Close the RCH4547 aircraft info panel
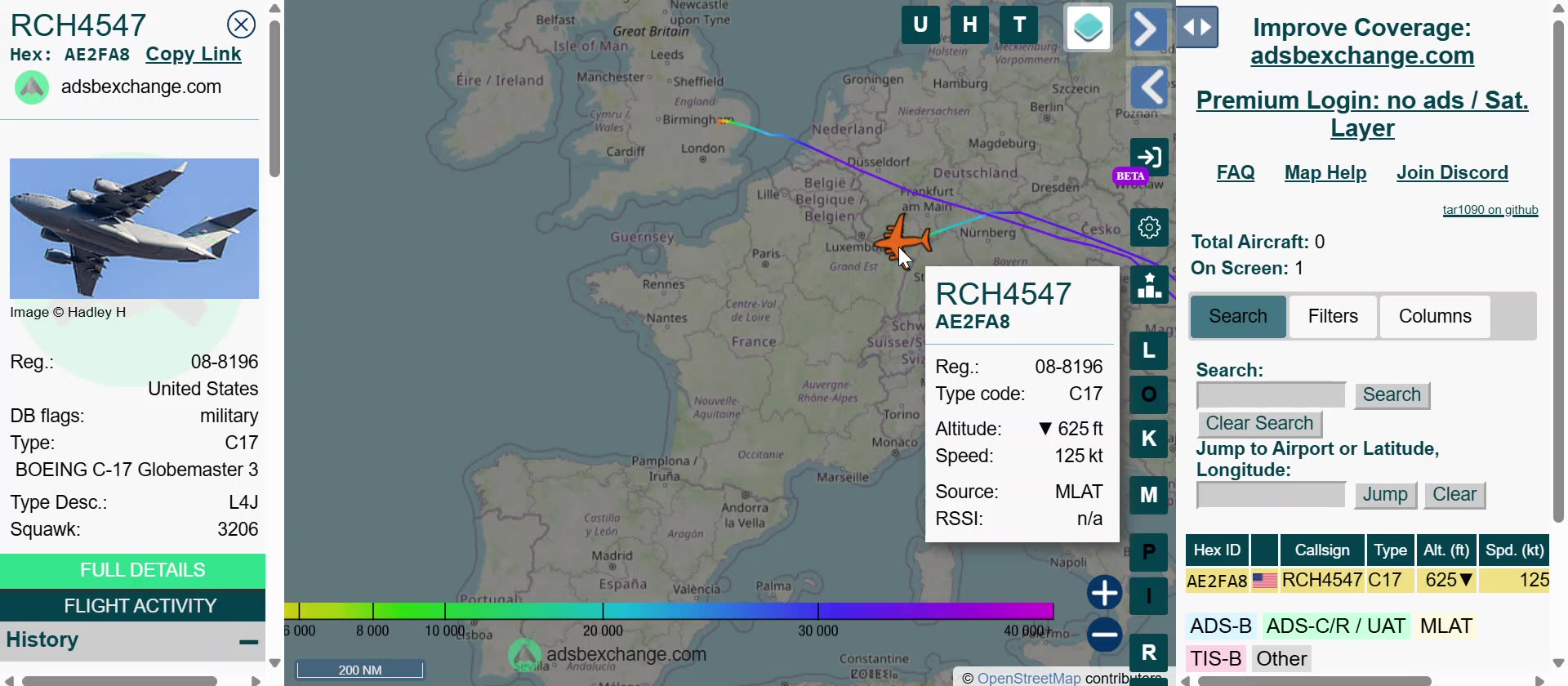1568x686 pixels. 241,24
